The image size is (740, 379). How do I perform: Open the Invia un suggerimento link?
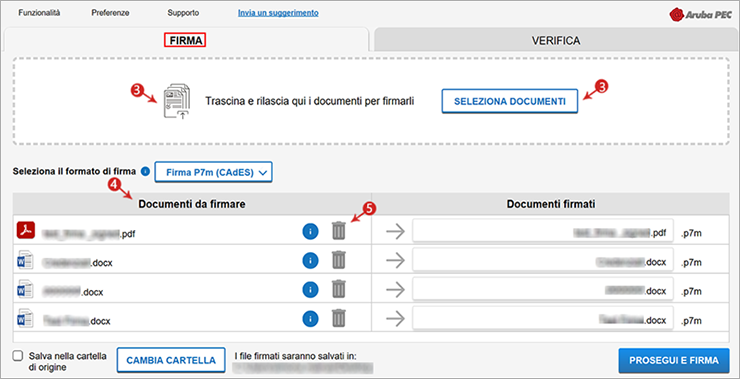pyautogui.click(x=278, y=13)
